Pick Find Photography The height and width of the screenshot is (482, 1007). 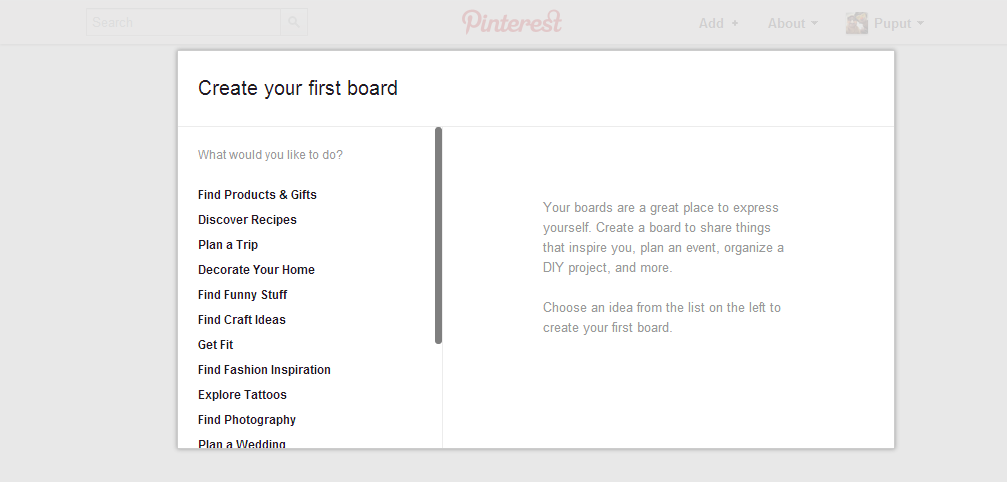(x=247, y=420)
